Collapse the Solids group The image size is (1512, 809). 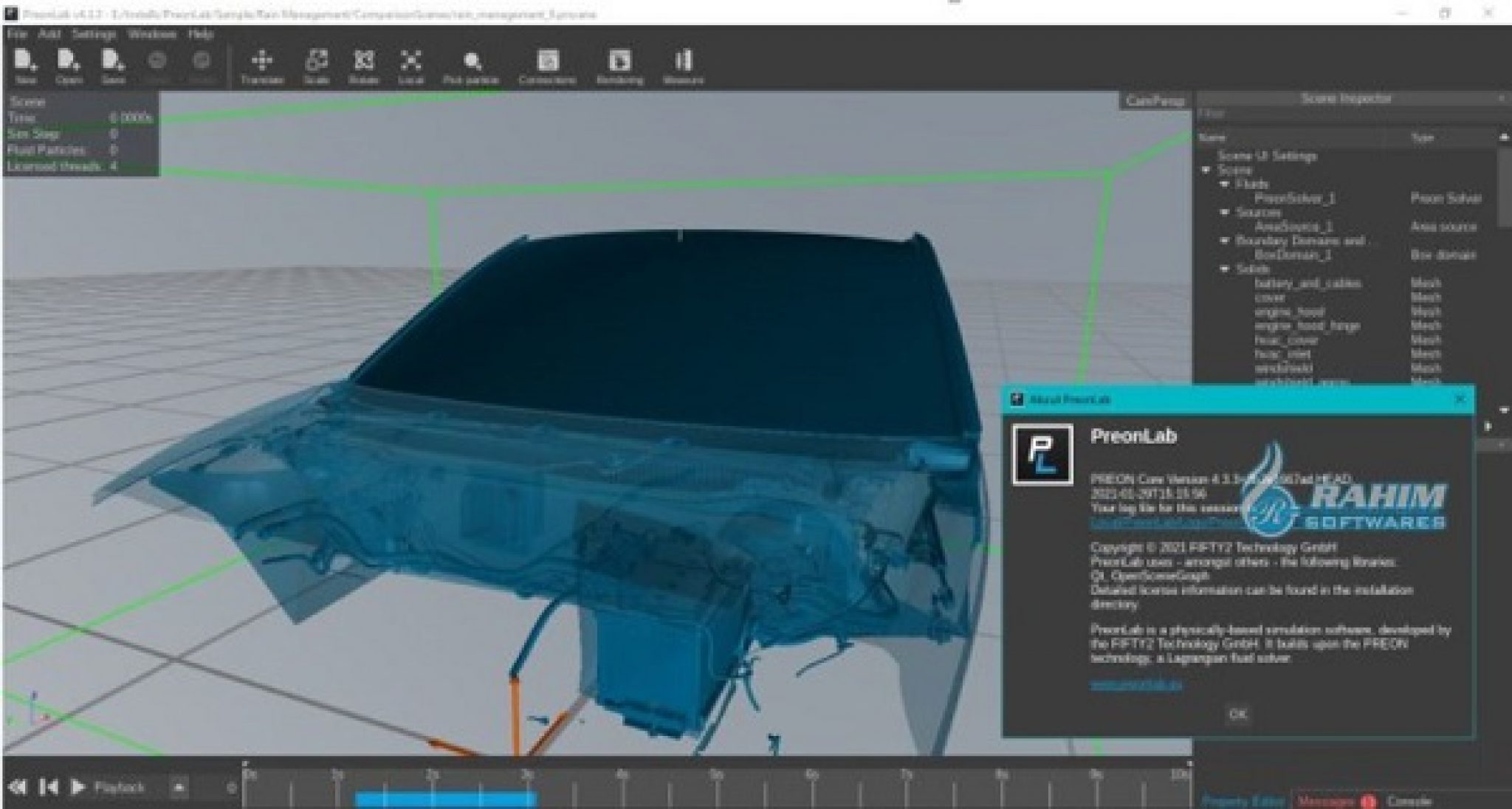(1223, 269)
